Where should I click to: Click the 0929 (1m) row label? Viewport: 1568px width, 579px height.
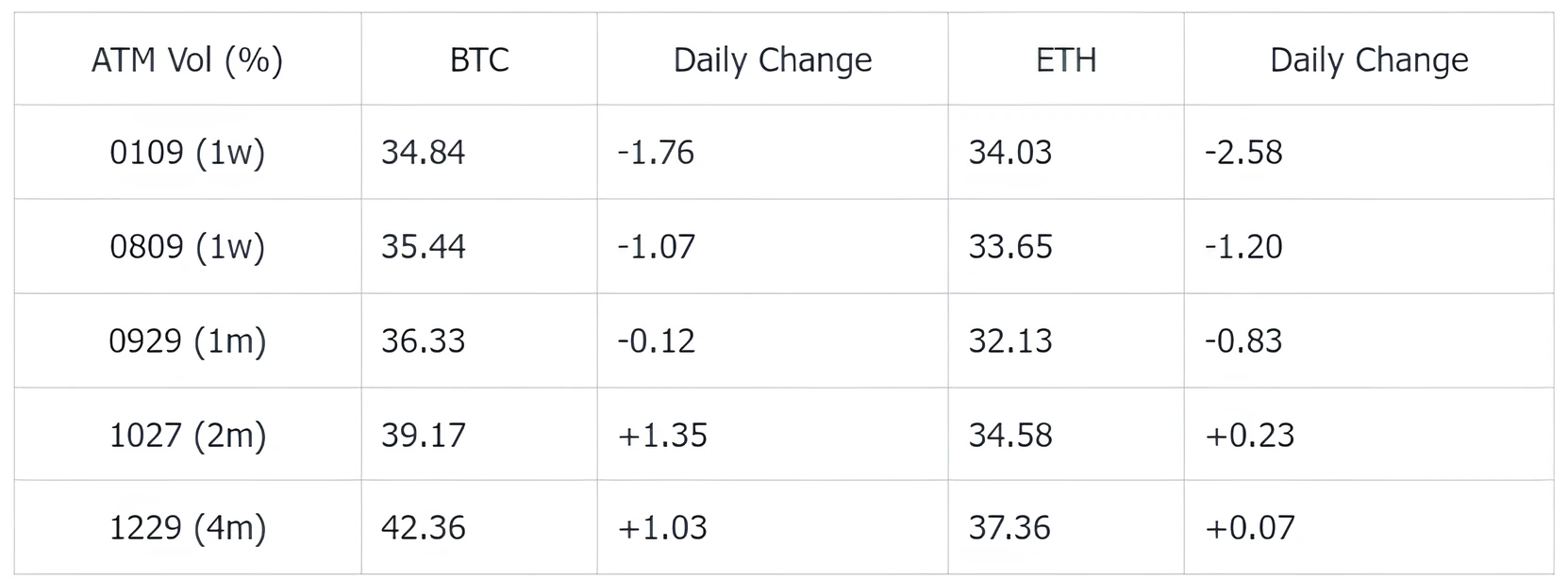187,340
